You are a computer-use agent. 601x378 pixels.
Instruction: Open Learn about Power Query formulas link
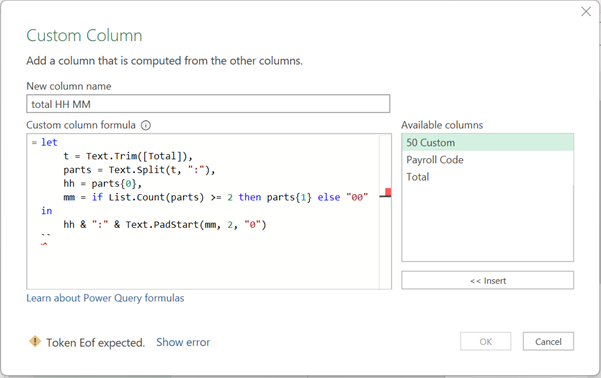(x=105, y=298)
